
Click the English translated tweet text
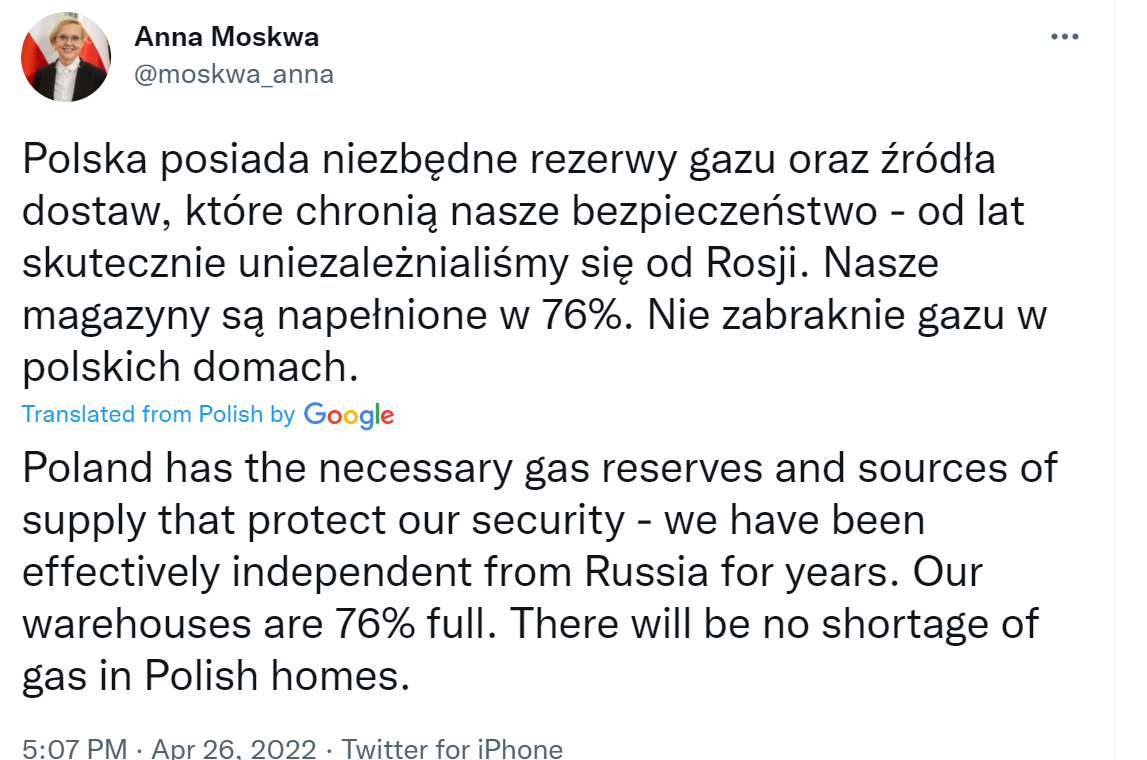[539, 572]
